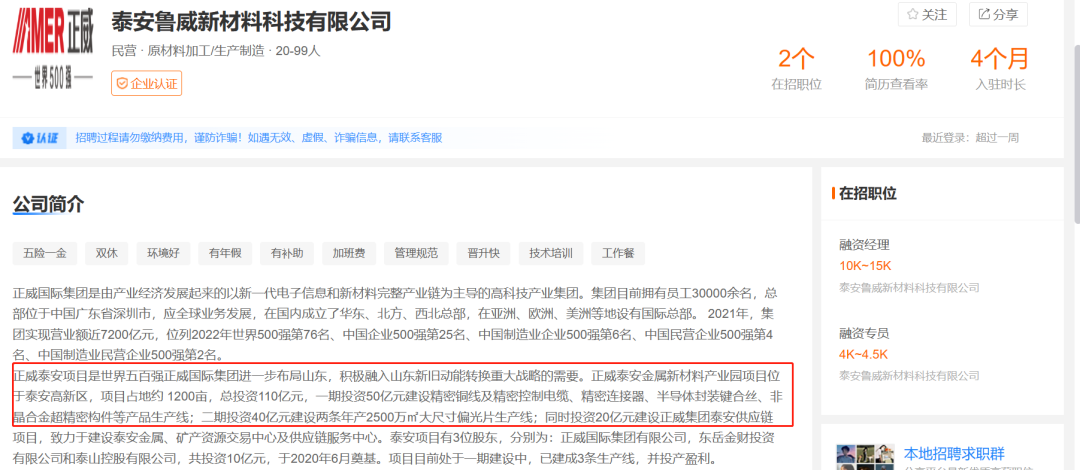
Task: Click the 分享 share button
Action: [x=998, y=14]
